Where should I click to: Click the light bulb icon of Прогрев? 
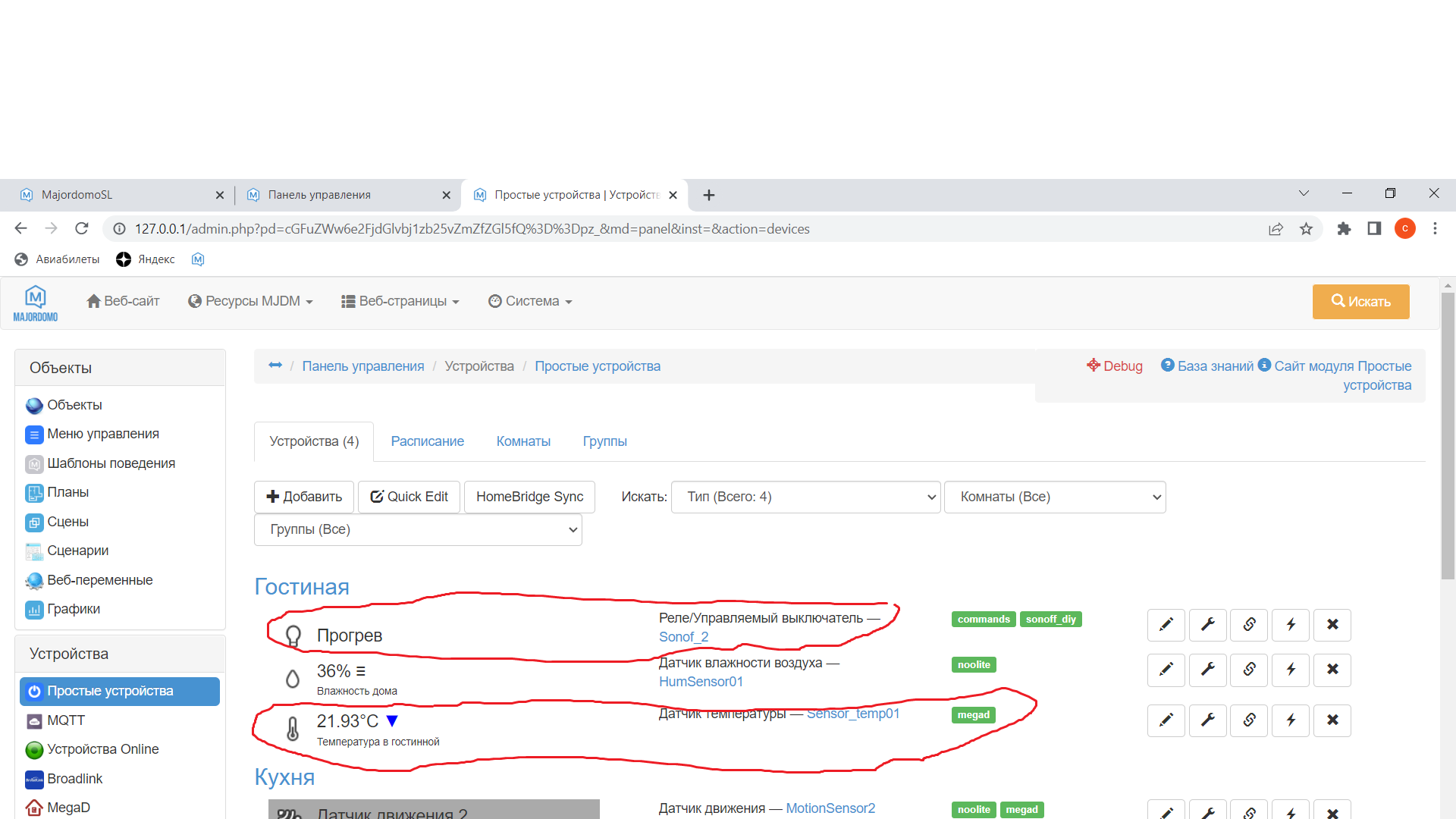[293, 635]
